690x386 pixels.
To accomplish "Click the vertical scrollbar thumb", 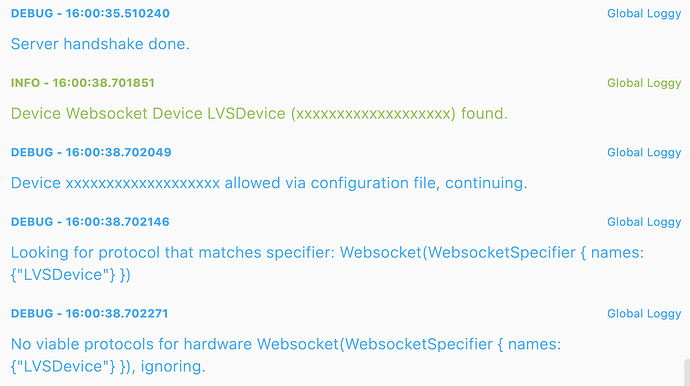I will 686,372.
